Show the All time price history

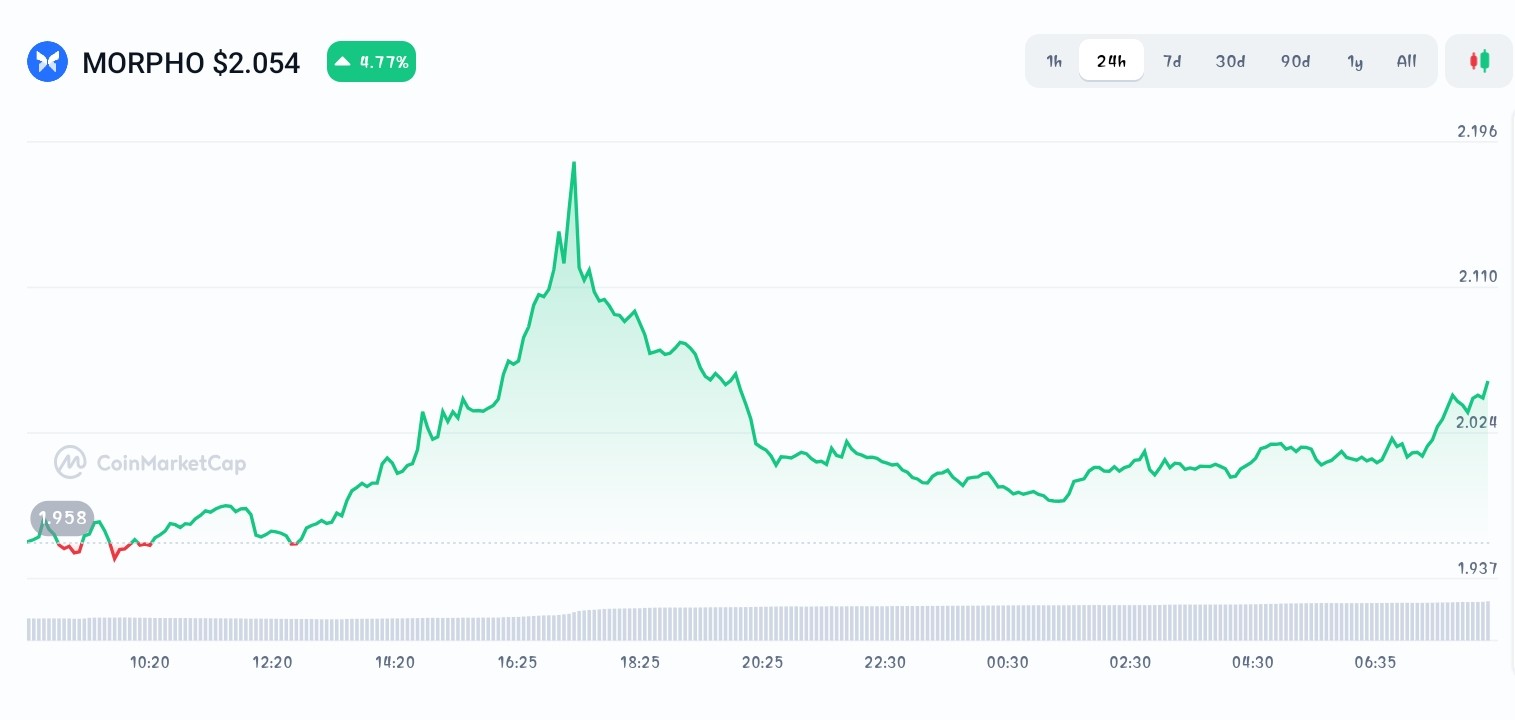tap(1406, 61)
